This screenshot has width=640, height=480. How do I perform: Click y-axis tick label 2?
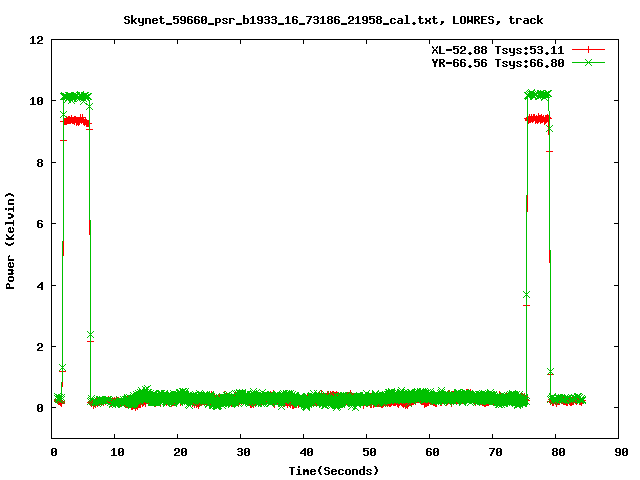(40, 347)
